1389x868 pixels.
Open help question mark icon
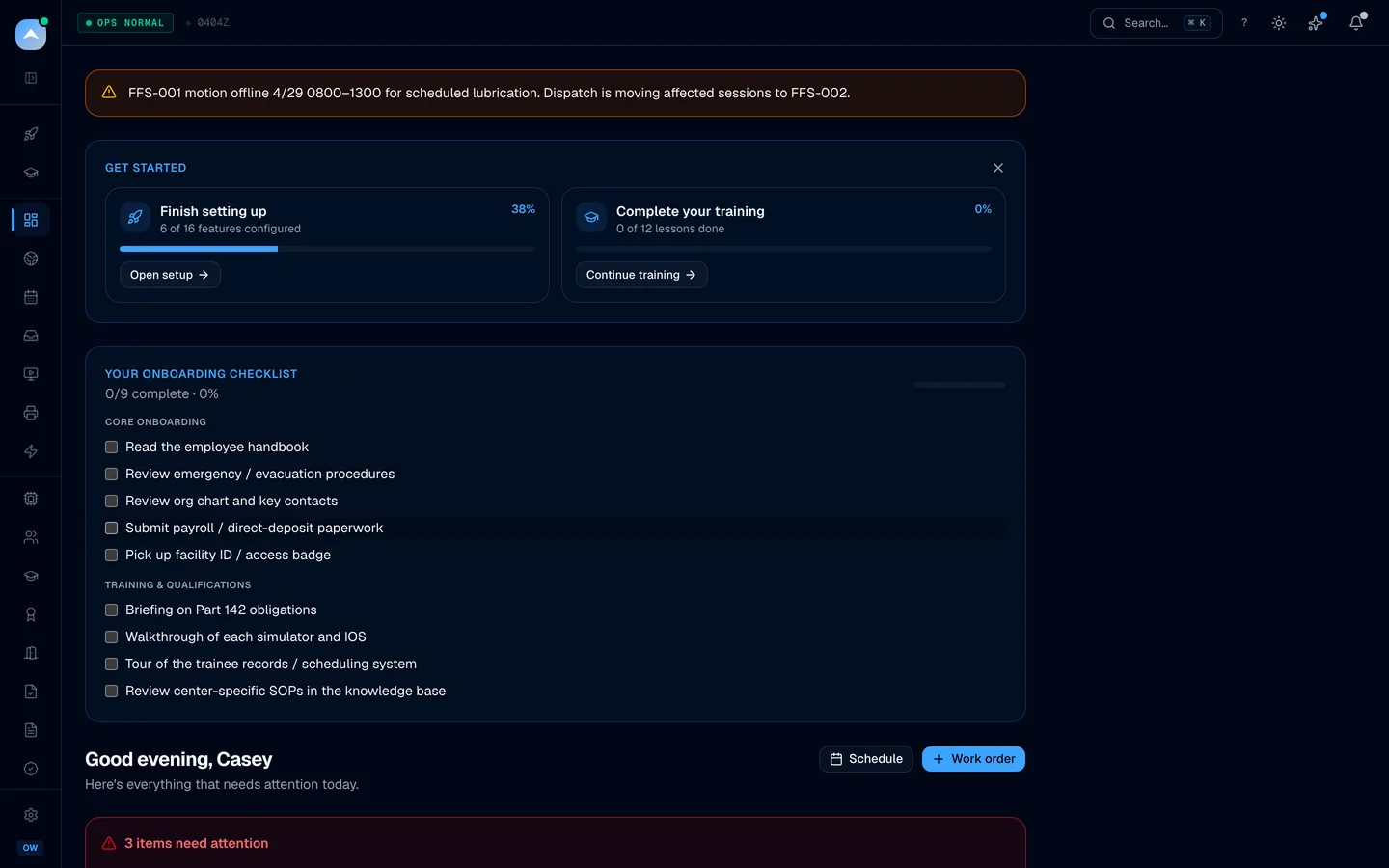(1244, 23)
